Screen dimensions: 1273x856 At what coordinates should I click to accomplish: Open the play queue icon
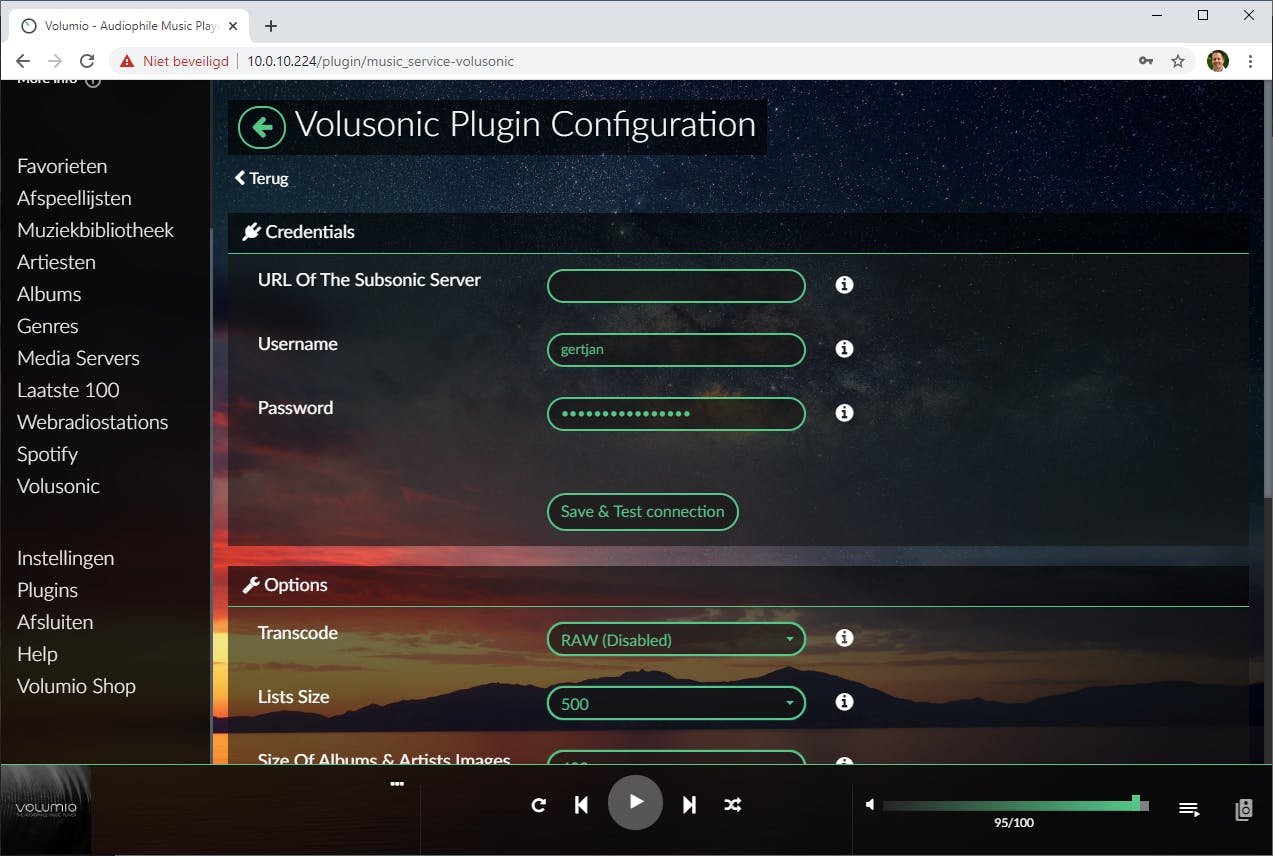(1189, 809)
